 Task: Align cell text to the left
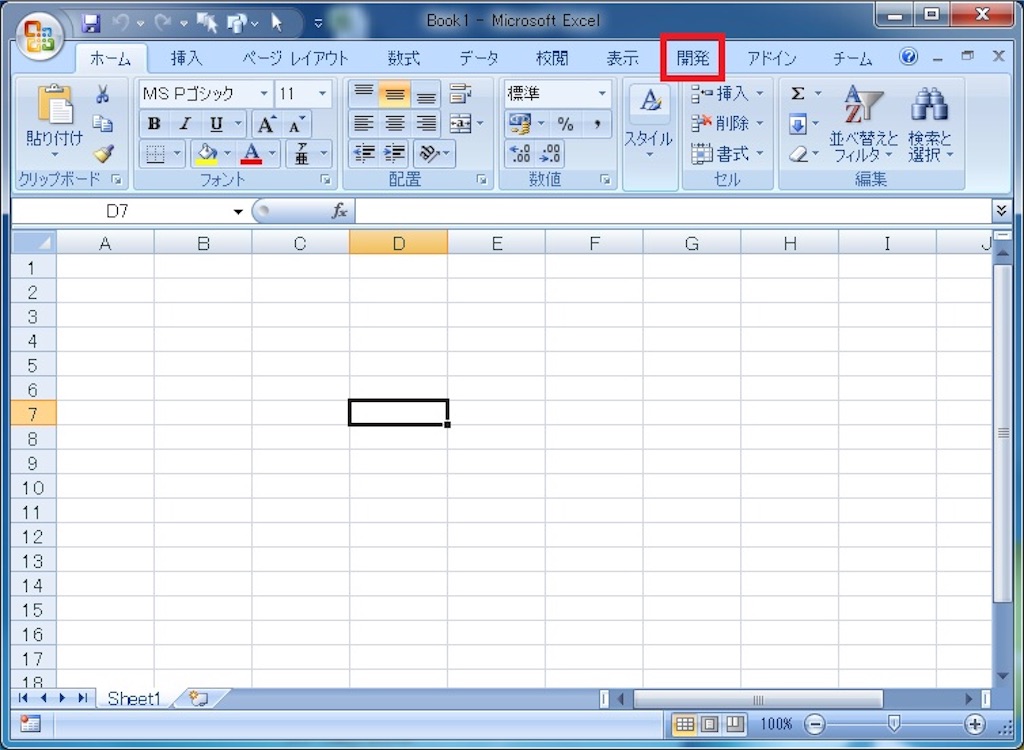coord(364,123)
